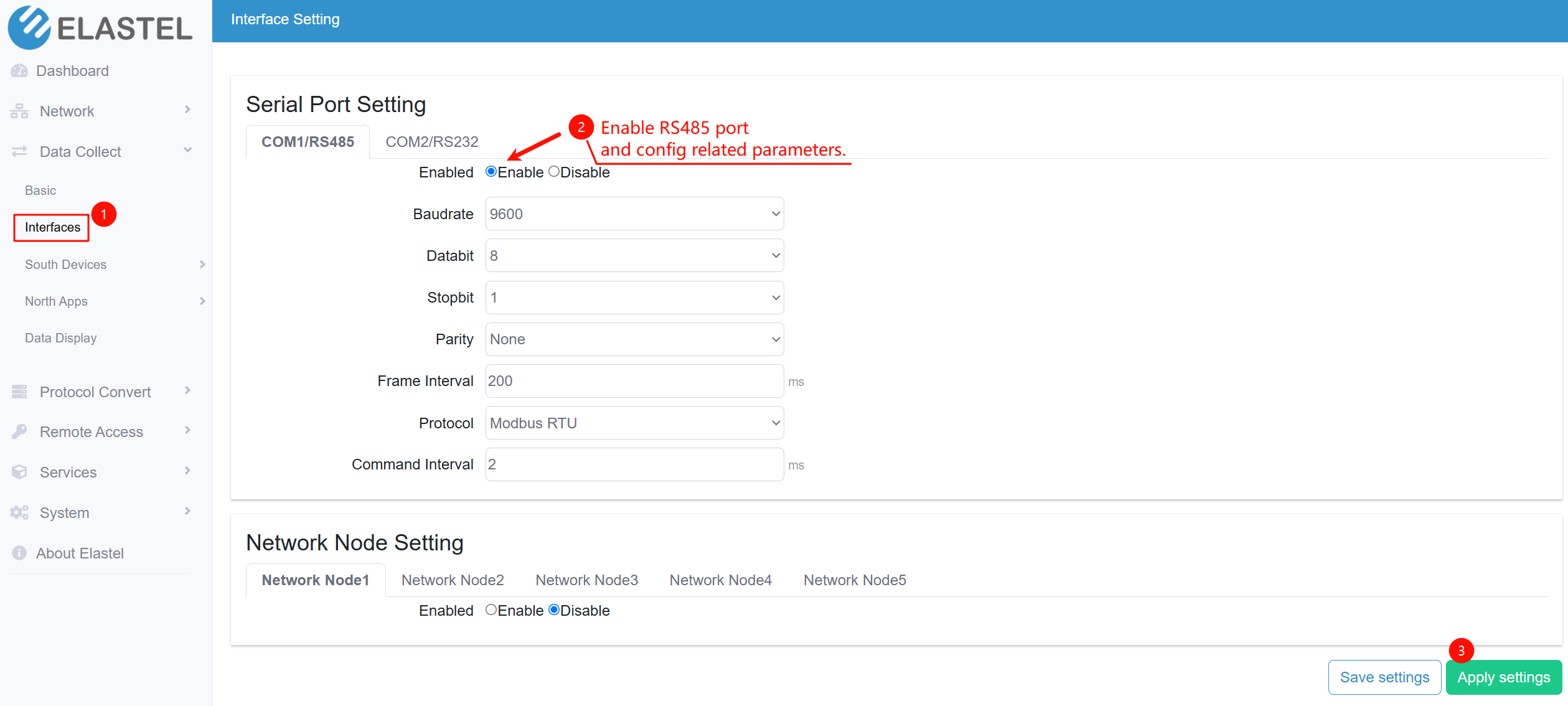Switch to the COM2/RS232 tab
Screen dimensions: 1568x706
tap(431, 141)
